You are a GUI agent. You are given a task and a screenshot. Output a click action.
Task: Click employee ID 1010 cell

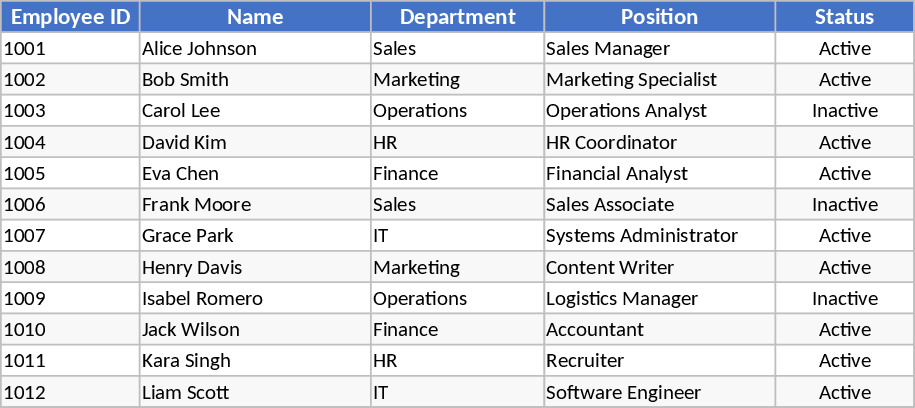[26, 330]
